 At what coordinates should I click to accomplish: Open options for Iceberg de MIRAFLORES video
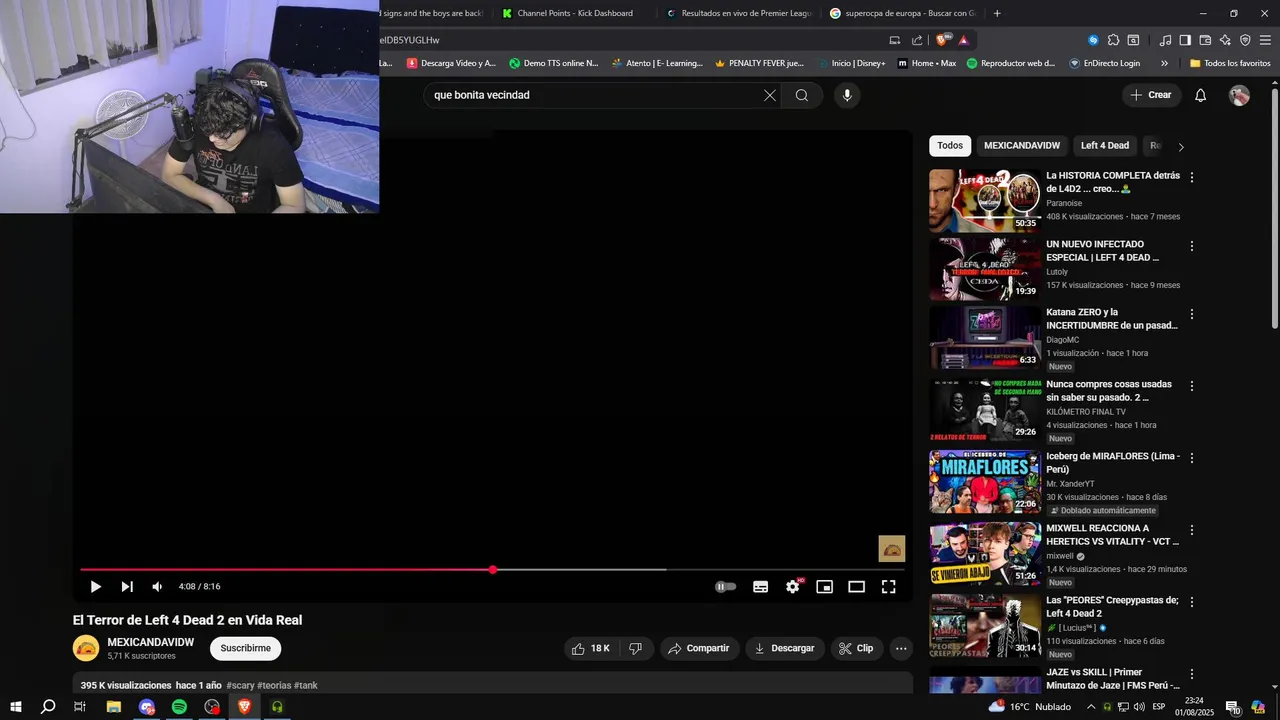tap(1191, 458)
